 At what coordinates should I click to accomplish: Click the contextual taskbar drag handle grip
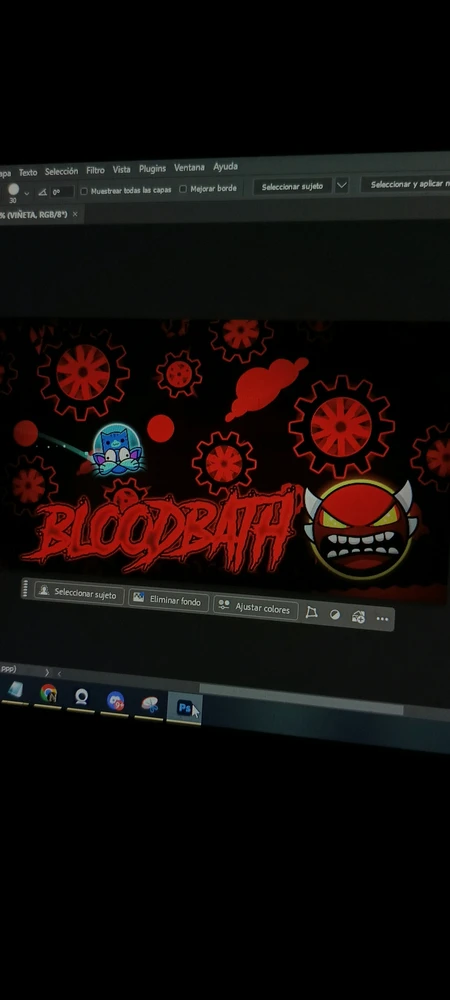[x=25, y=589]
